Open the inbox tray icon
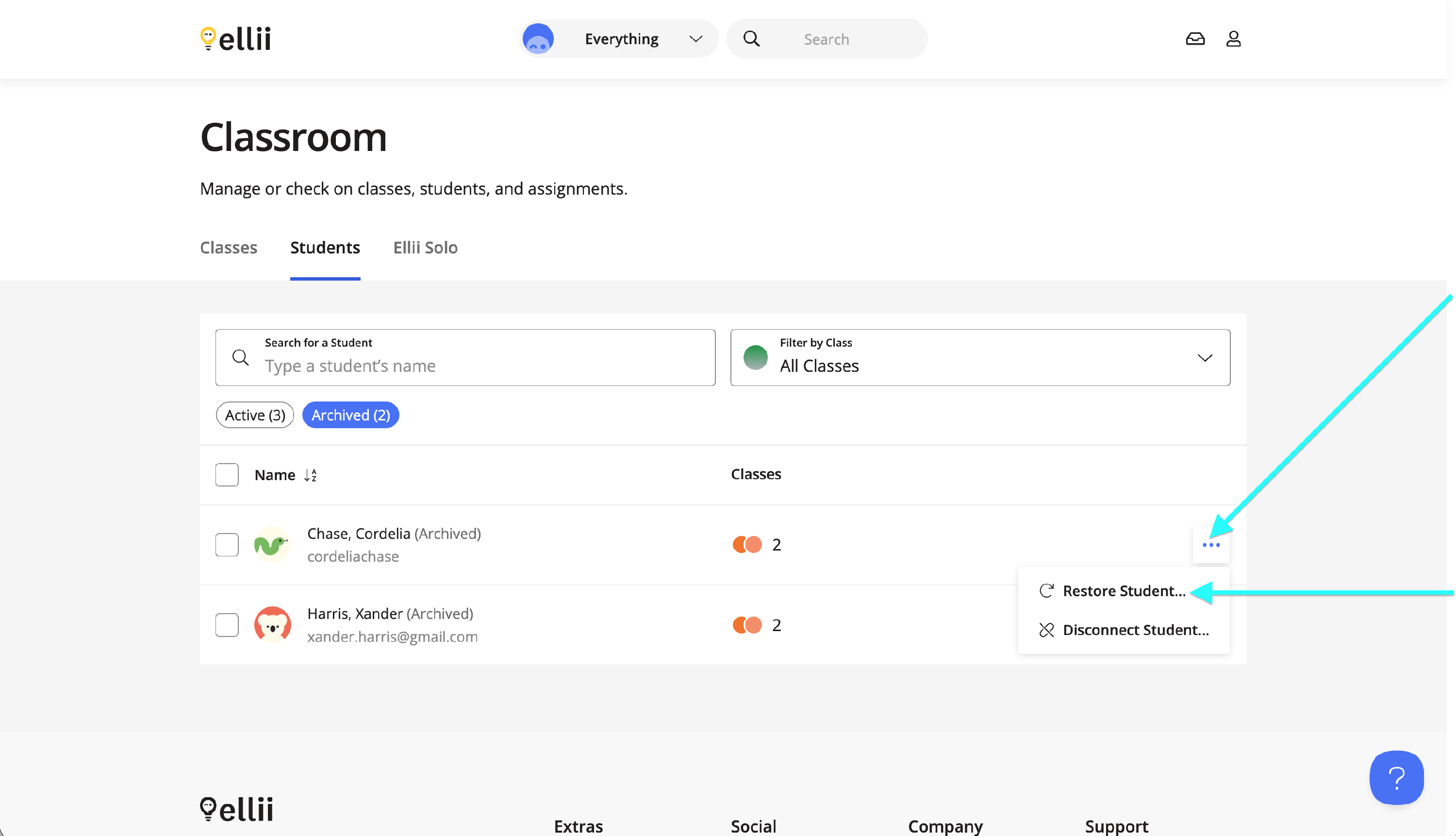Screen dimensions: 1456x836 pyautogui.click(x=1195, y=38)
